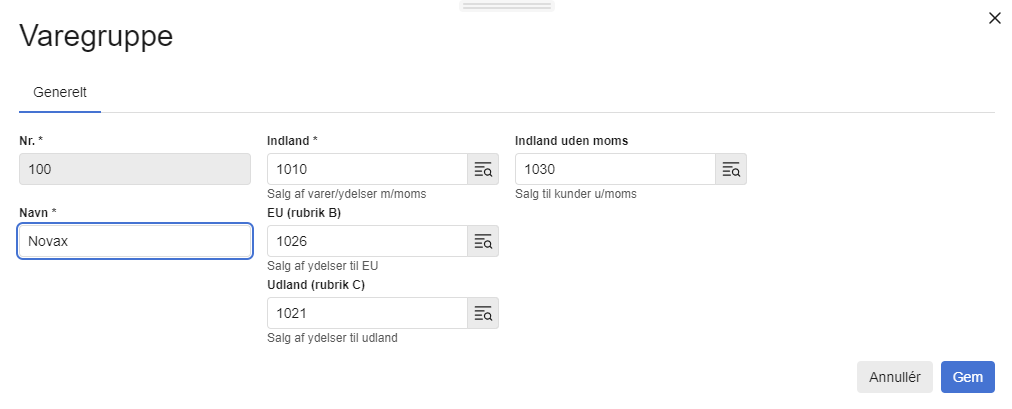Switch to the Generelt tab

(60, 93)
